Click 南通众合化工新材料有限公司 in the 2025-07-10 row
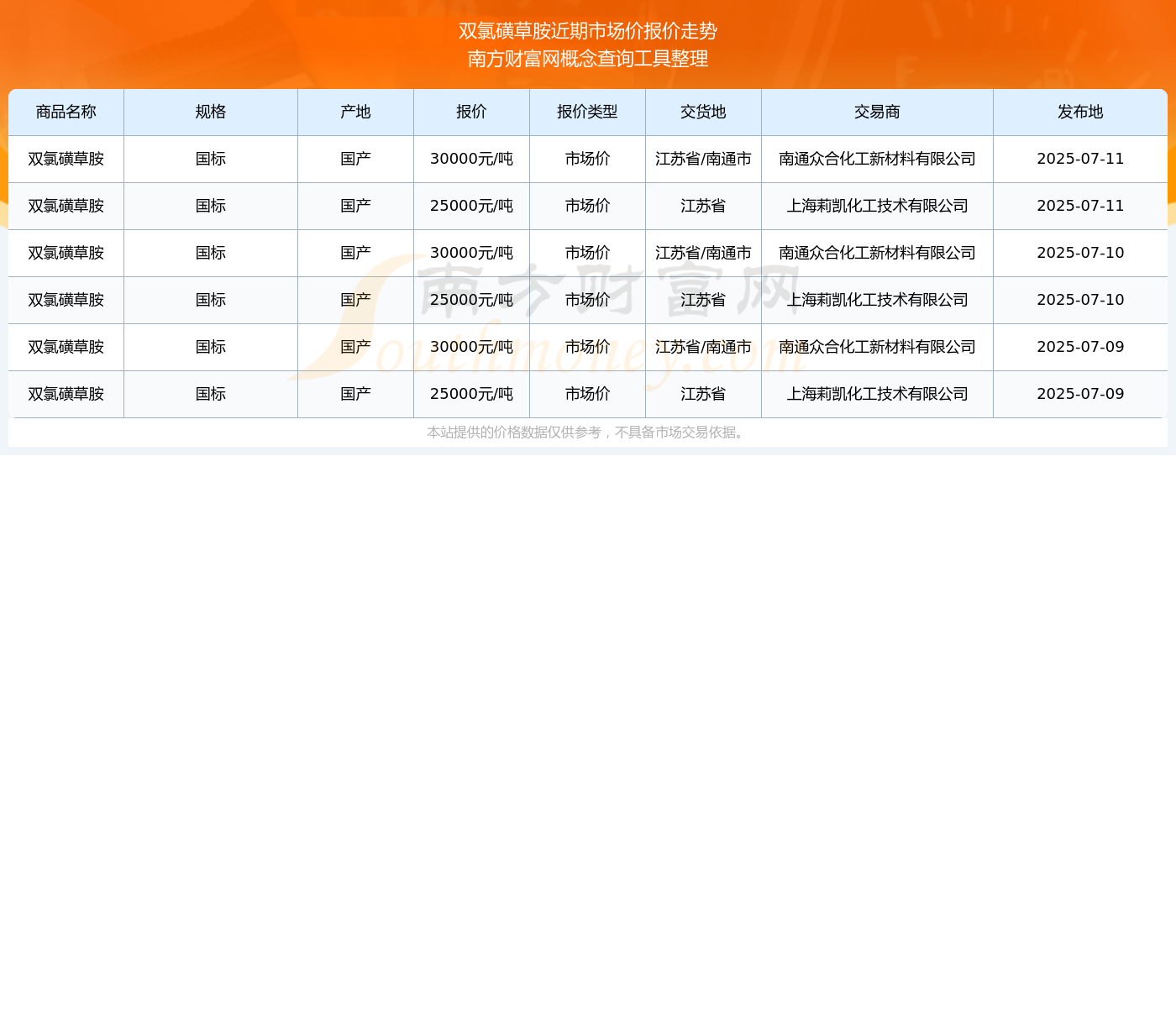Viewport: 1176px width, 1012px height. point(877,253)
